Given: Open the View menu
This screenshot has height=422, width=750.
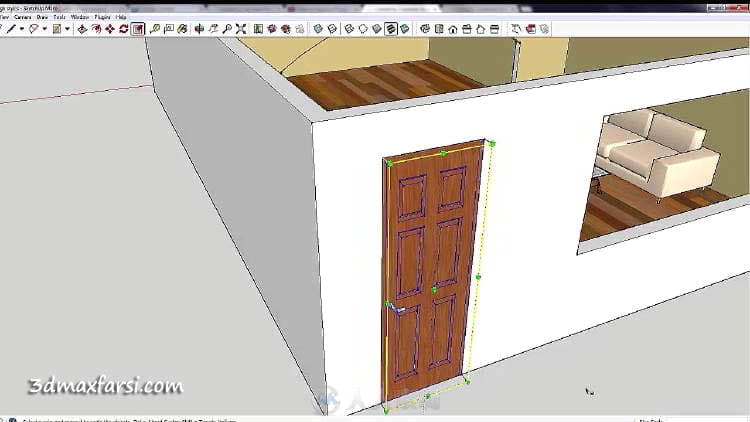Looking at the screenshot, I should [4, 17].
